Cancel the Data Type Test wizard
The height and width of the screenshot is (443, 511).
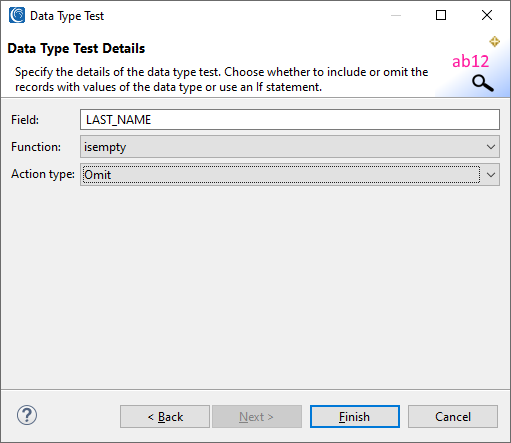tap(453, 417)
